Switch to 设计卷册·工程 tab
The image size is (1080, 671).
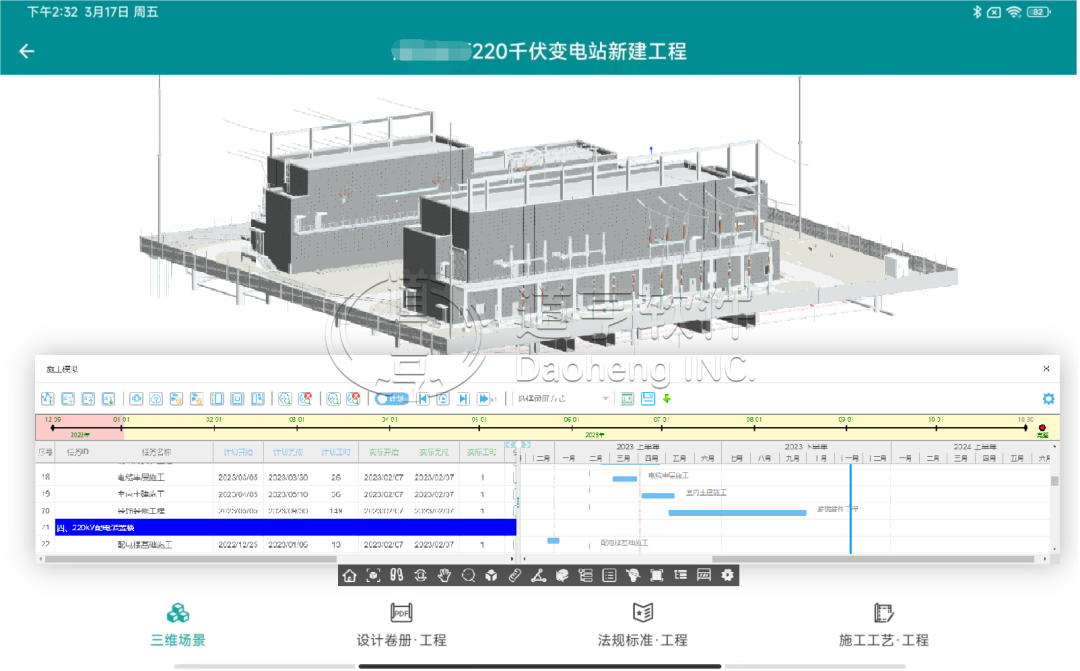tap(401, 625)
